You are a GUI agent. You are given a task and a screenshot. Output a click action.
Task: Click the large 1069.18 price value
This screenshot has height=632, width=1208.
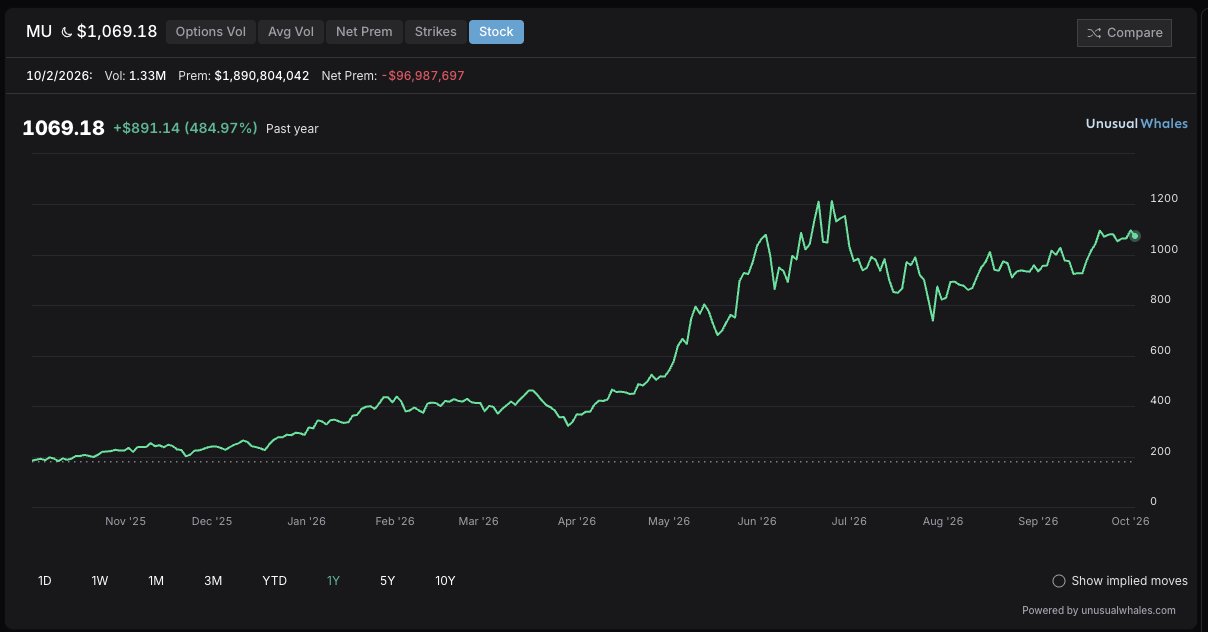(63, 128)
